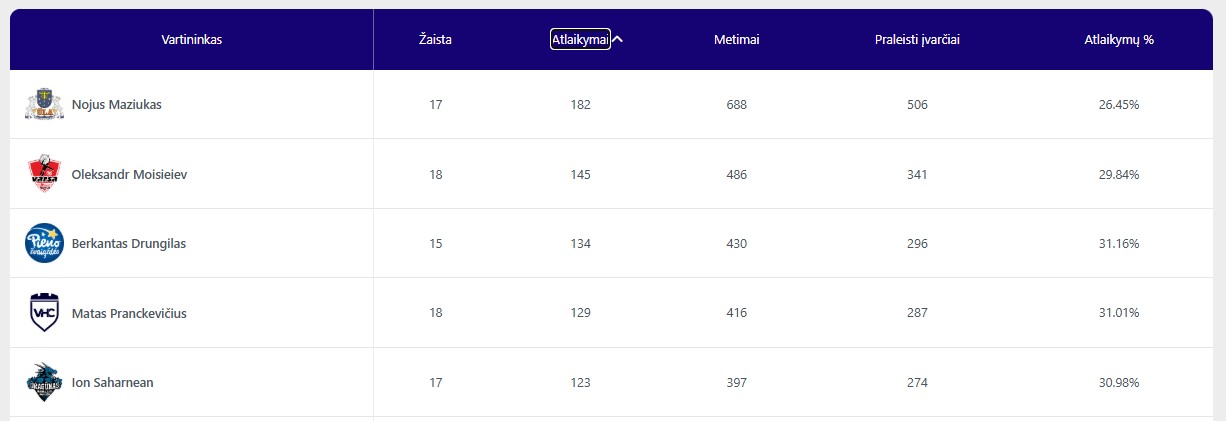The height and width of the screenshot is (421, 1226).
Task: Click Oleksandr Moisieiev club crest icon
Action: tap(44, 174)
